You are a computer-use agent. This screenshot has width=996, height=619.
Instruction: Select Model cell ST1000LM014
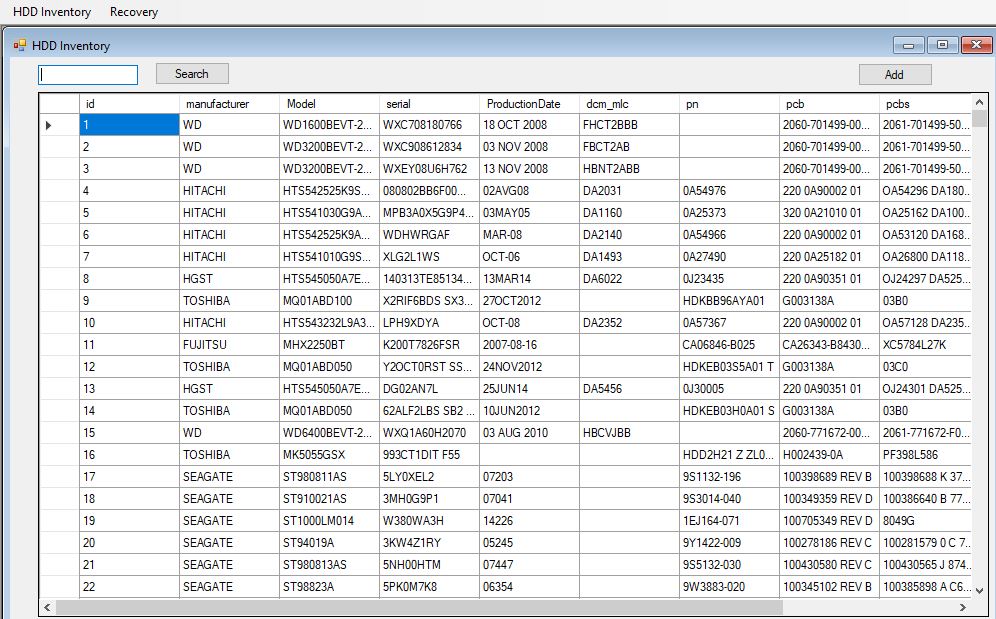(x=329, y=520)
